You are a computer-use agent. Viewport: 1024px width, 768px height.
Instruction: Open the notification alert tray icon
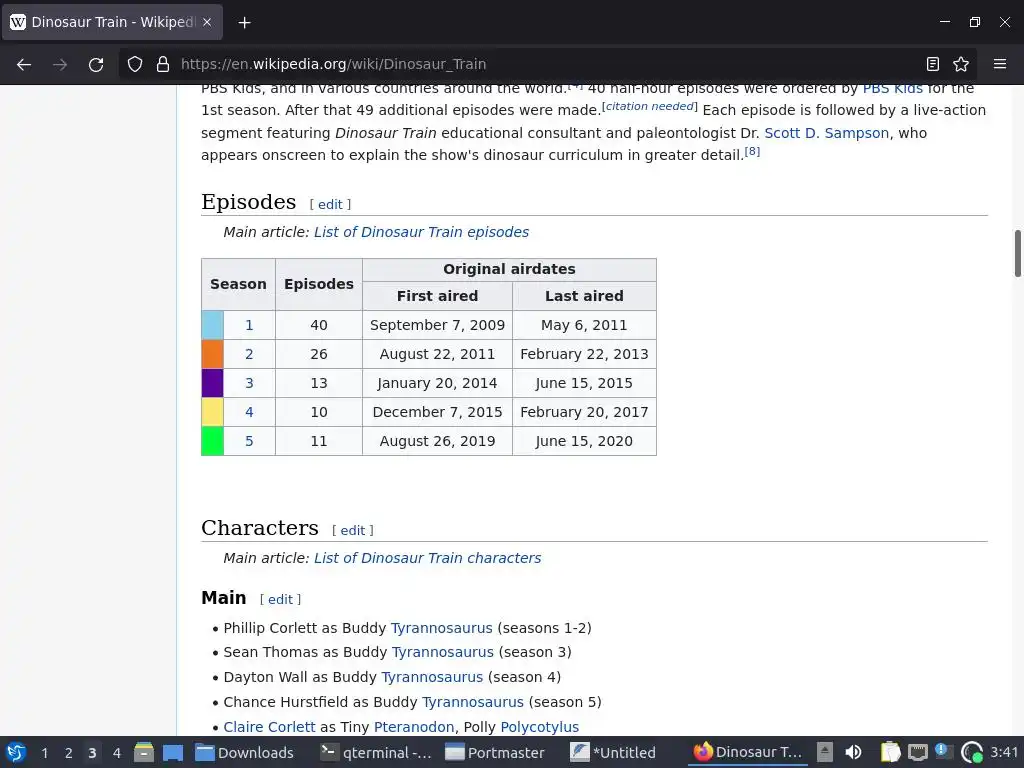(944, 751)
